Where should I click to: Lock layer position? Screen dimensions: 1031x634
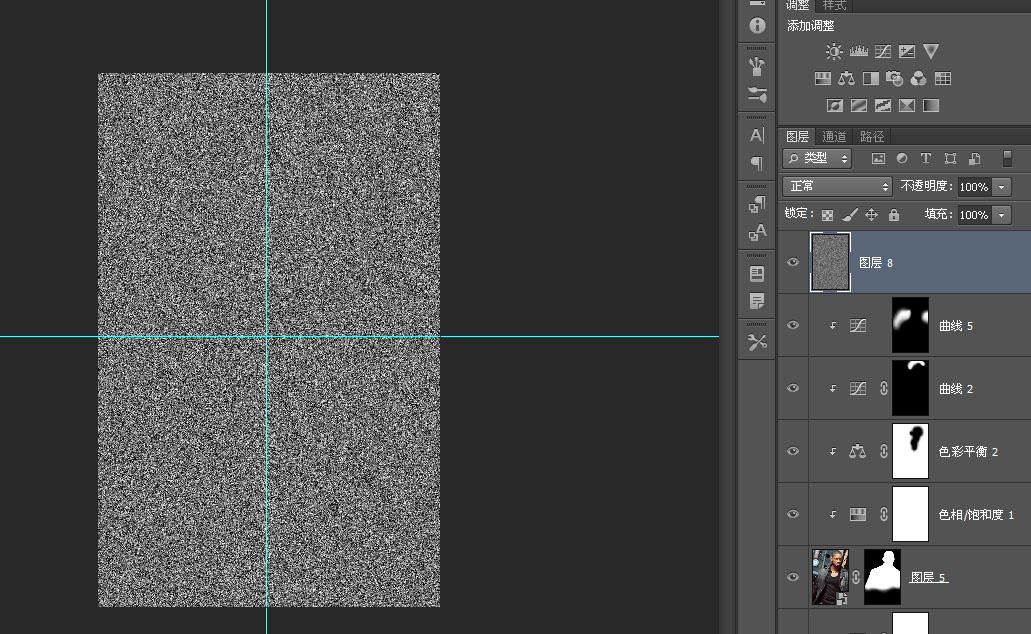click(x=871, y=214)
